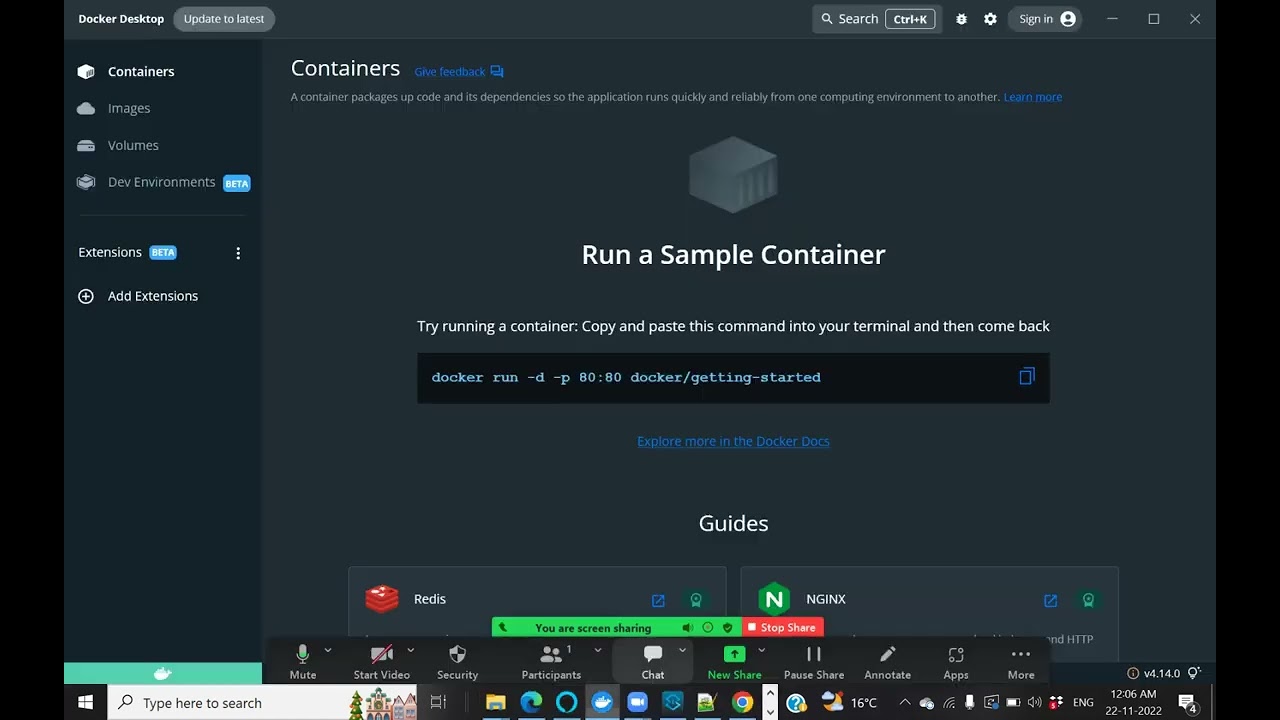This screenshot has width=1280, height=720.
Task: Open Dev Environments in sidebar
Action: (163, 182)
